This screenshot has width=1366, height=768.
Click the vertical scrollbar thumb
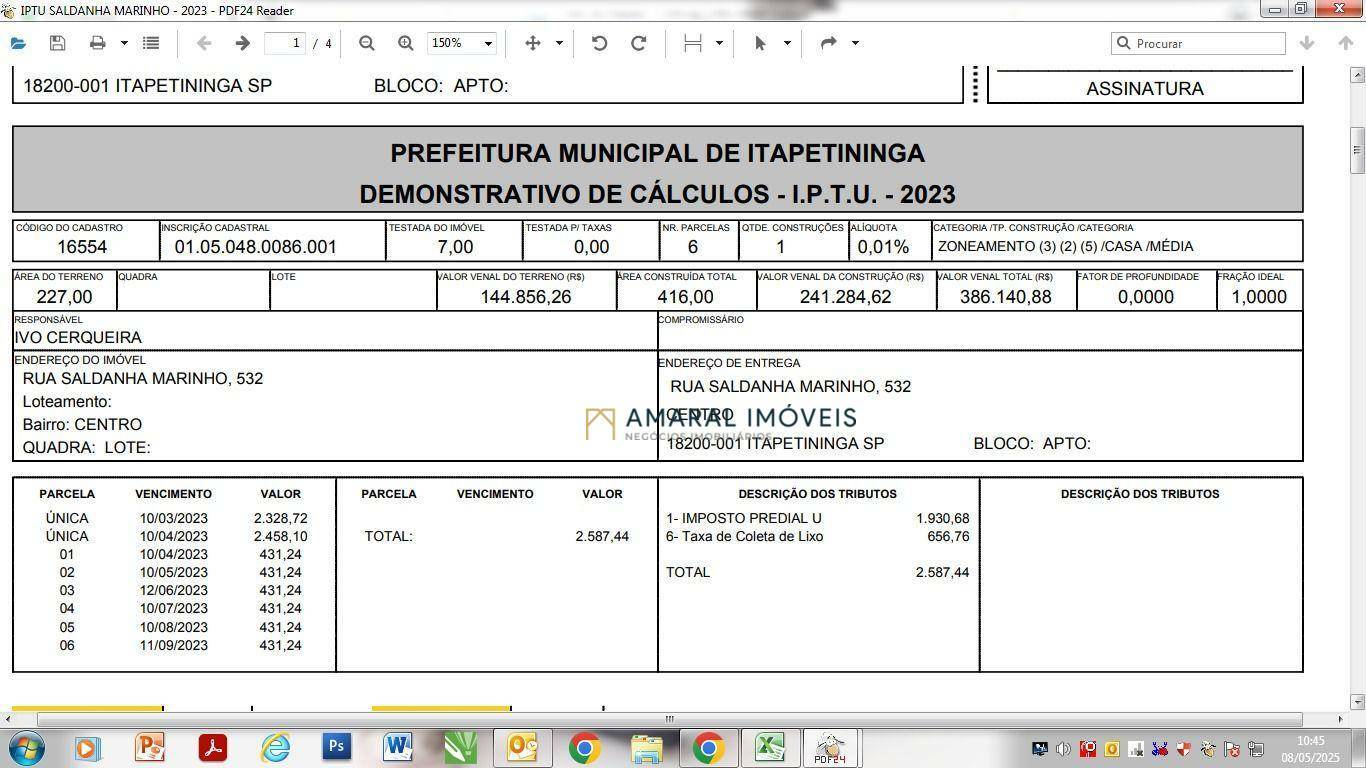click(x=1357, y=150)
